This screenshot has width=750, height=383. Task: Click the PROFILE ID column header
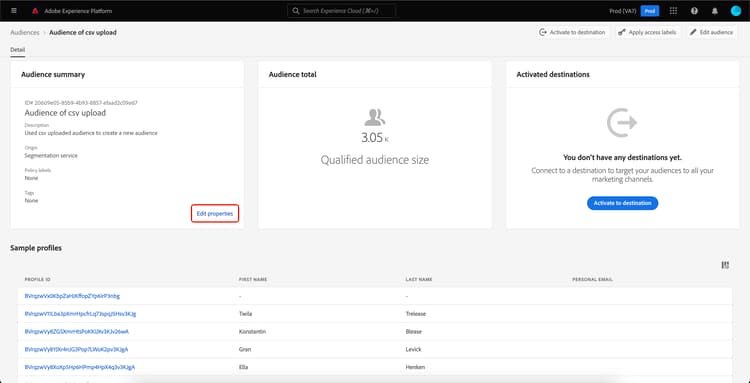point(38,279)
